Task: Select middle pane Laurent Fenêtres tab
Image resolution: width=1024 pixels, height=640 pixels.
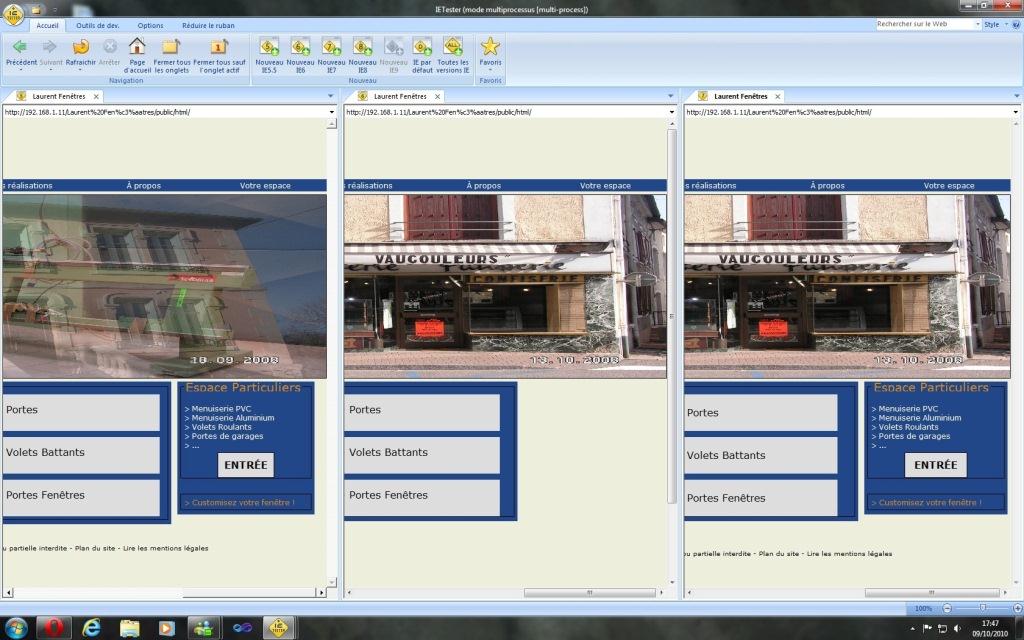Action: click(399, 96)
